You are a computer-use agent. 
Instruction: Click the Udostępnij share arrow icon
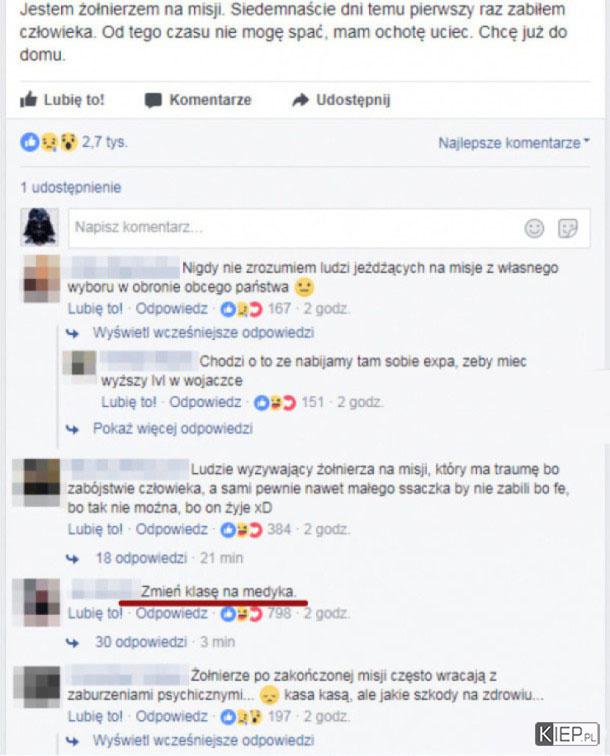(x=300, y=100)
